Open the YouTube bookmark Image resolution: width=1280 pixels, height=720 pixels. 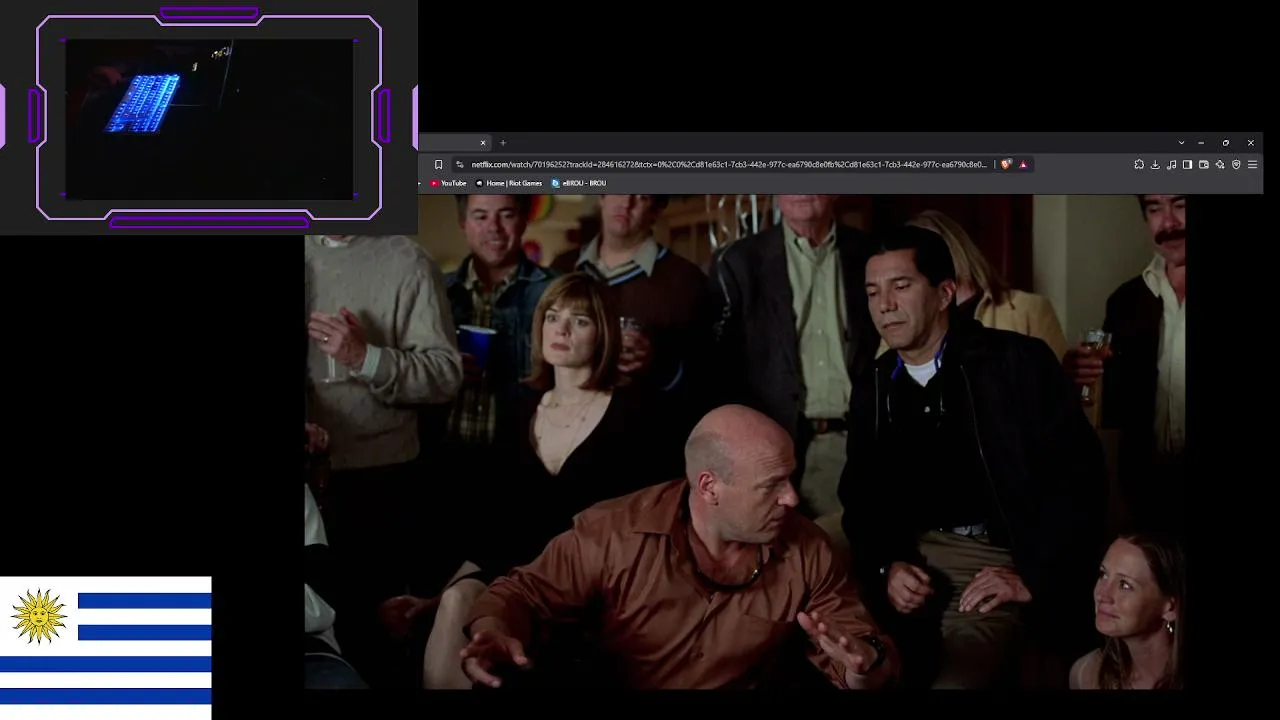click(x=448, y=183)
